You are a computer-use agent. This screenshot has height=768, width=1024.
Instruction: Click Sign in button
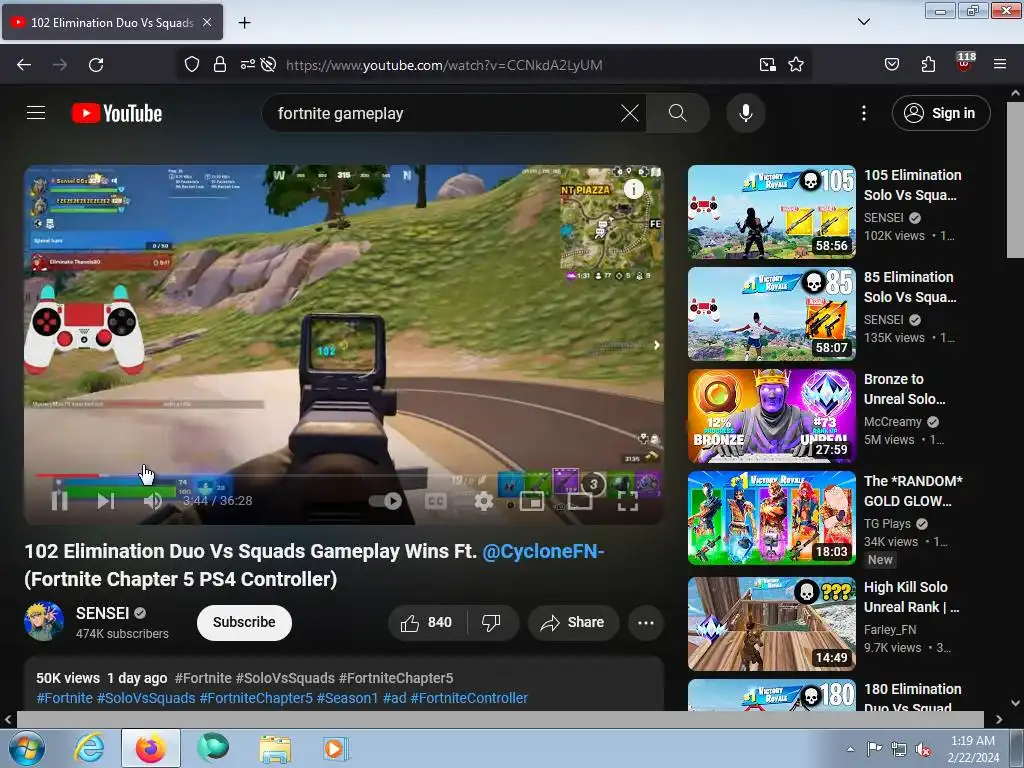pyautogui.click(x=941, y=113)
